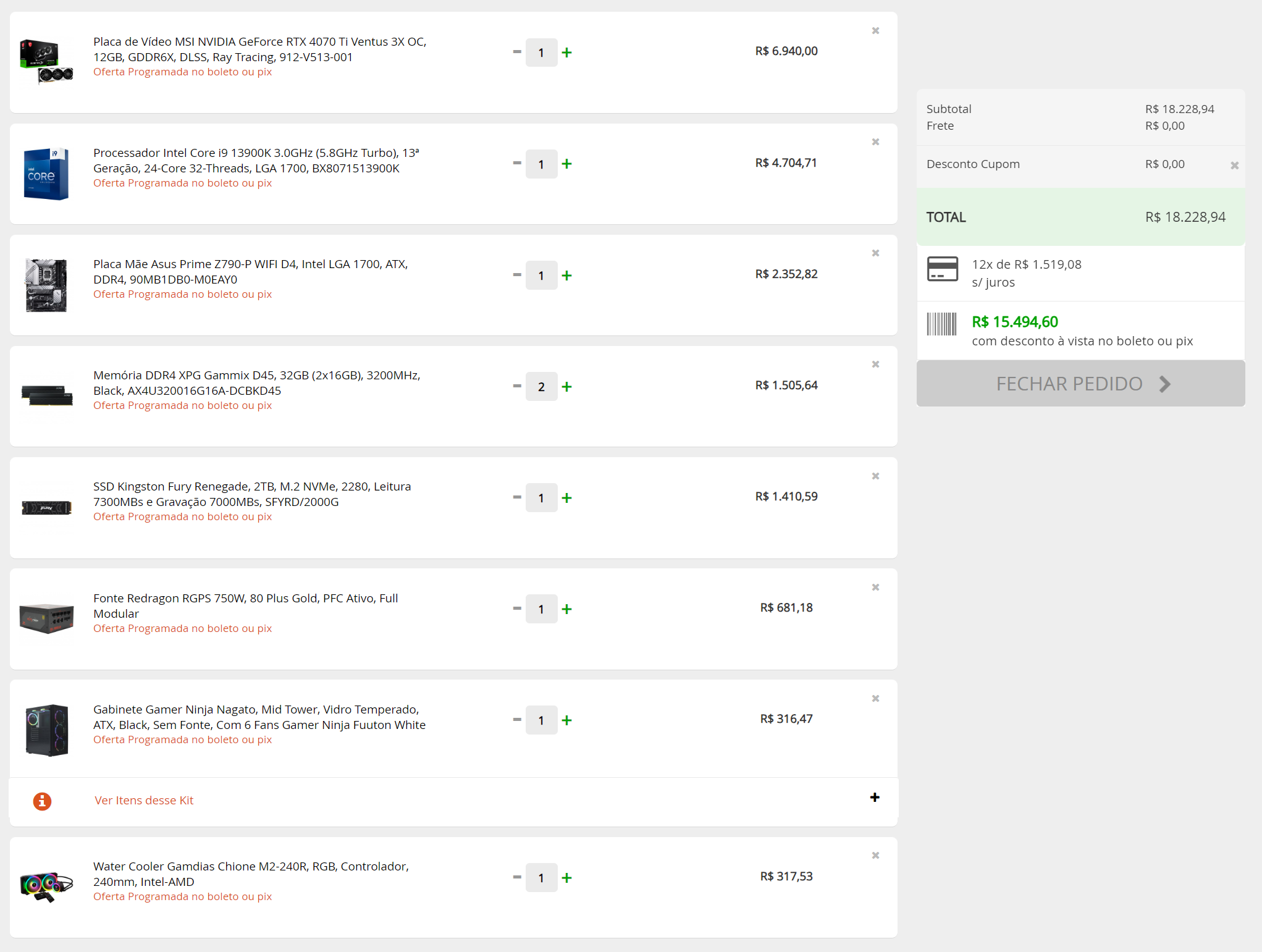
Task: Click the R$ 1.410,59 item price
Action: [x=786, y=497]
